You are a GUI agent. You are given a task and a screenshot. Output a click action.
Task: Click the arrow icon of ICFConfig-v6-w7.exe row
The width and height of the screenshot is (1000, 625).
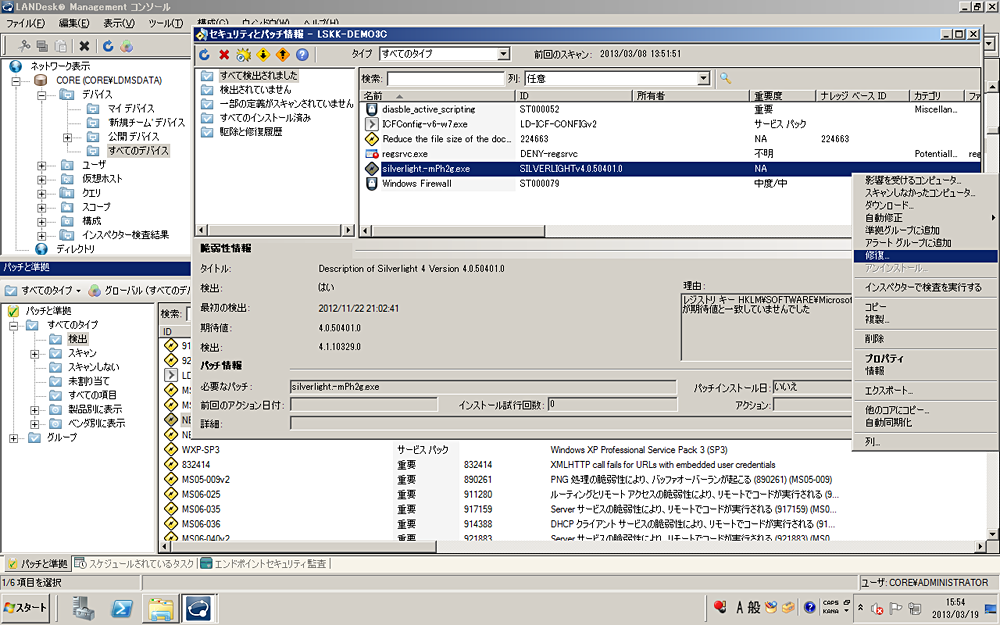click(x=371, y=124)
